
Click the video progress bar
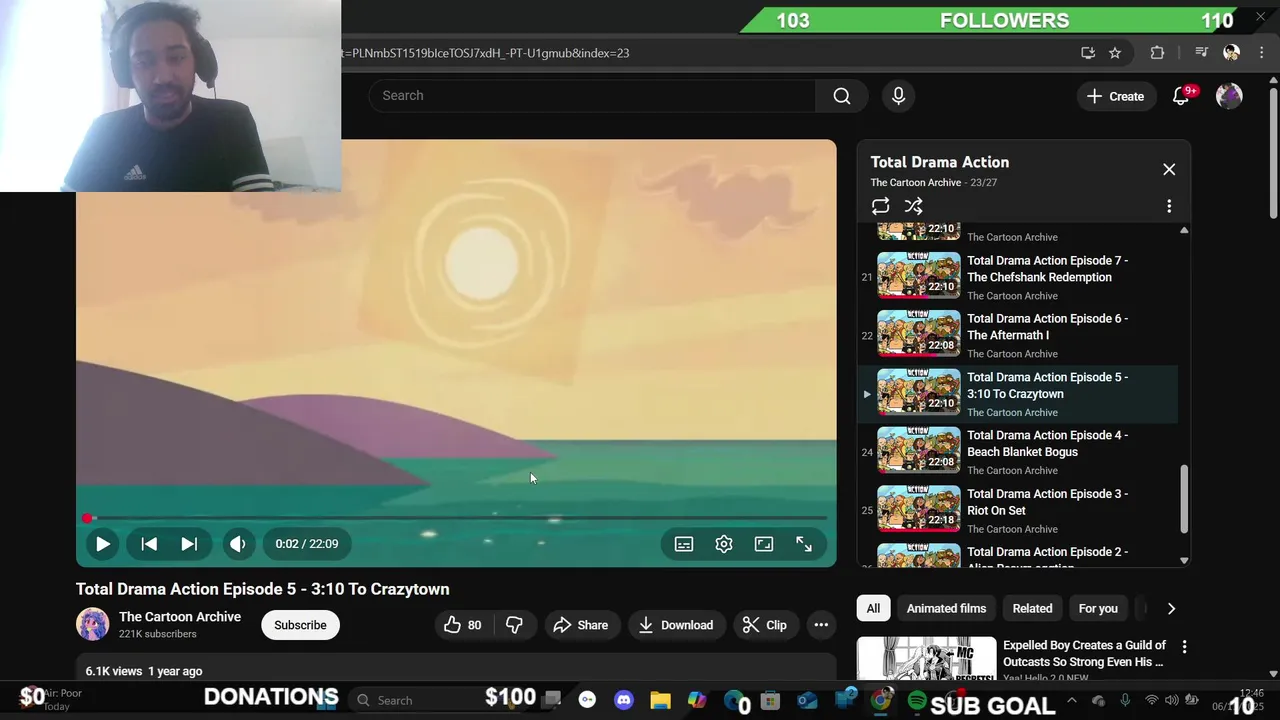coord(456,518)
